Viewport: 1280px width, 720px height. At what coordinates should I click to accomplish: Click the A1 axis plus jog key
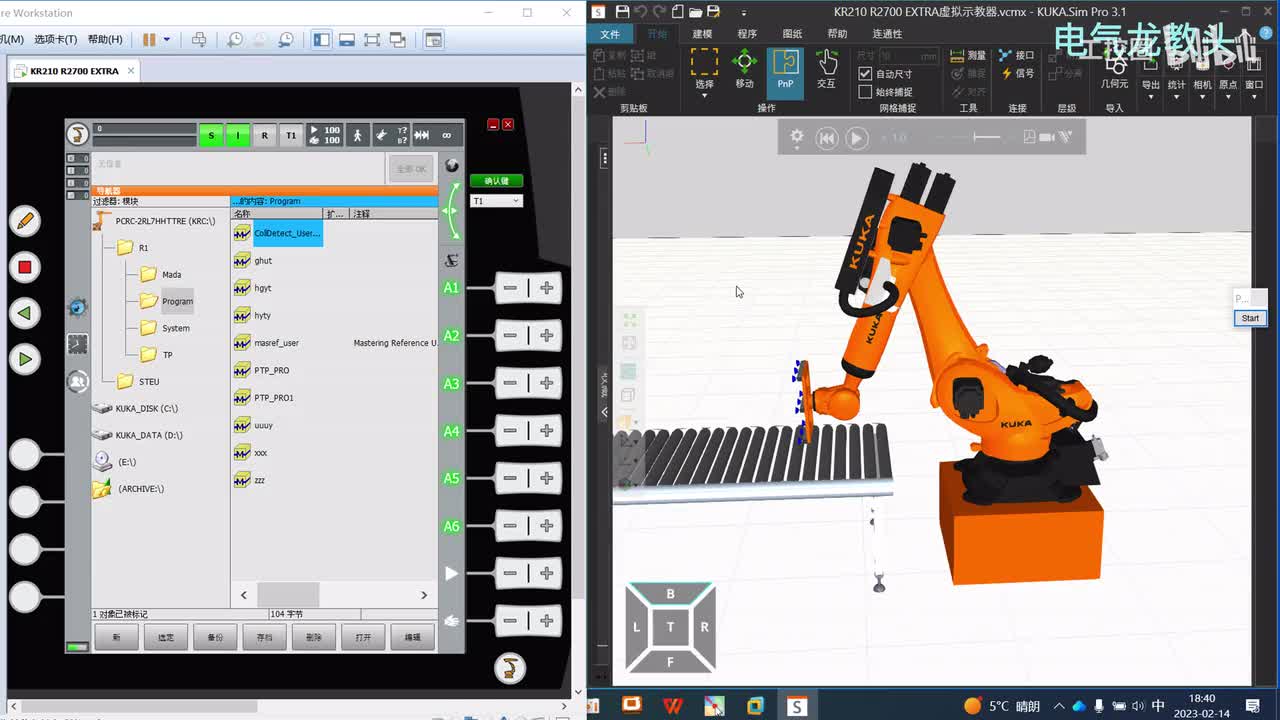(546, 288)
